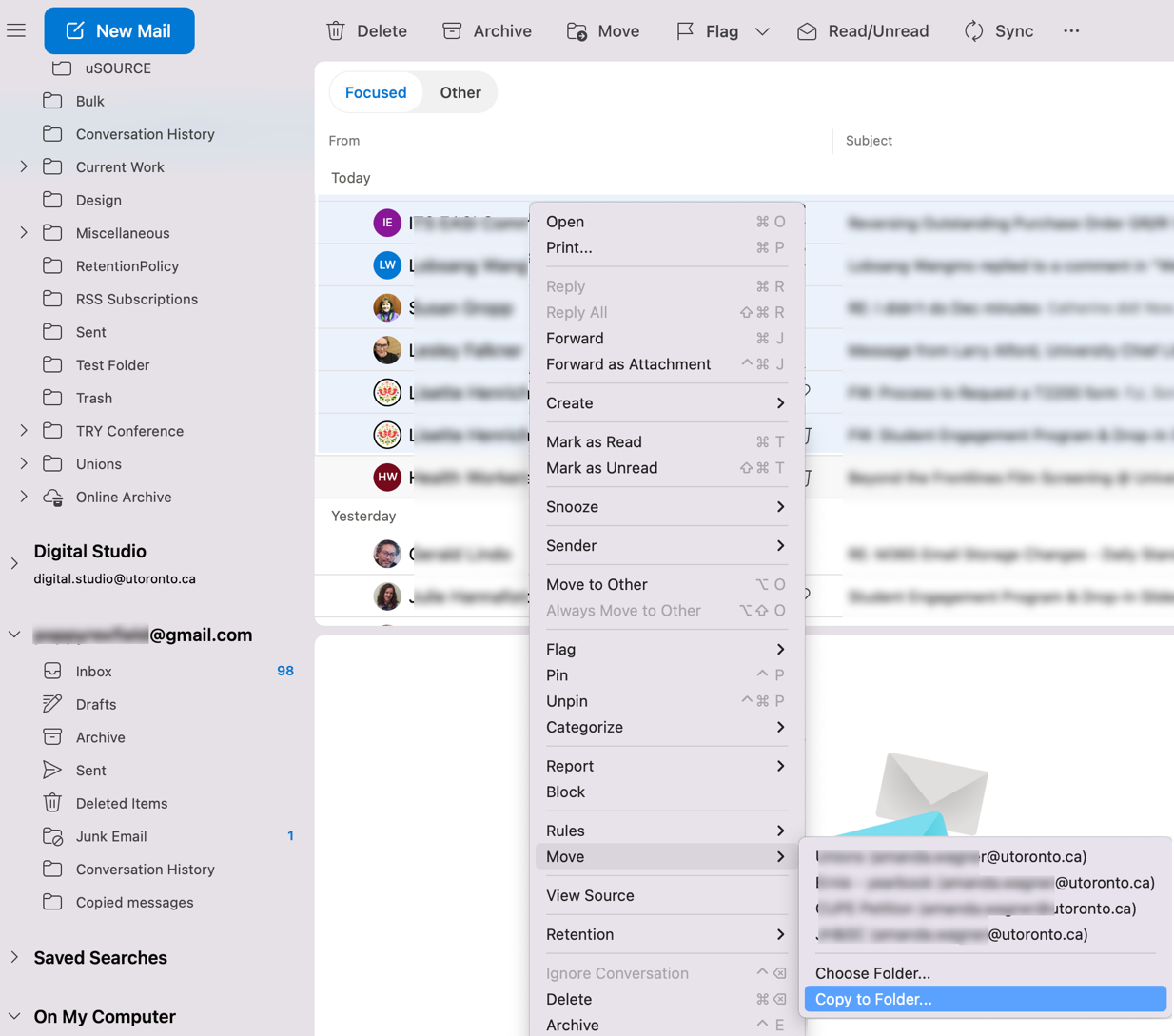Open the Move tool in the toolbar
The image size is (1174, 1036).
coord(578,30)
